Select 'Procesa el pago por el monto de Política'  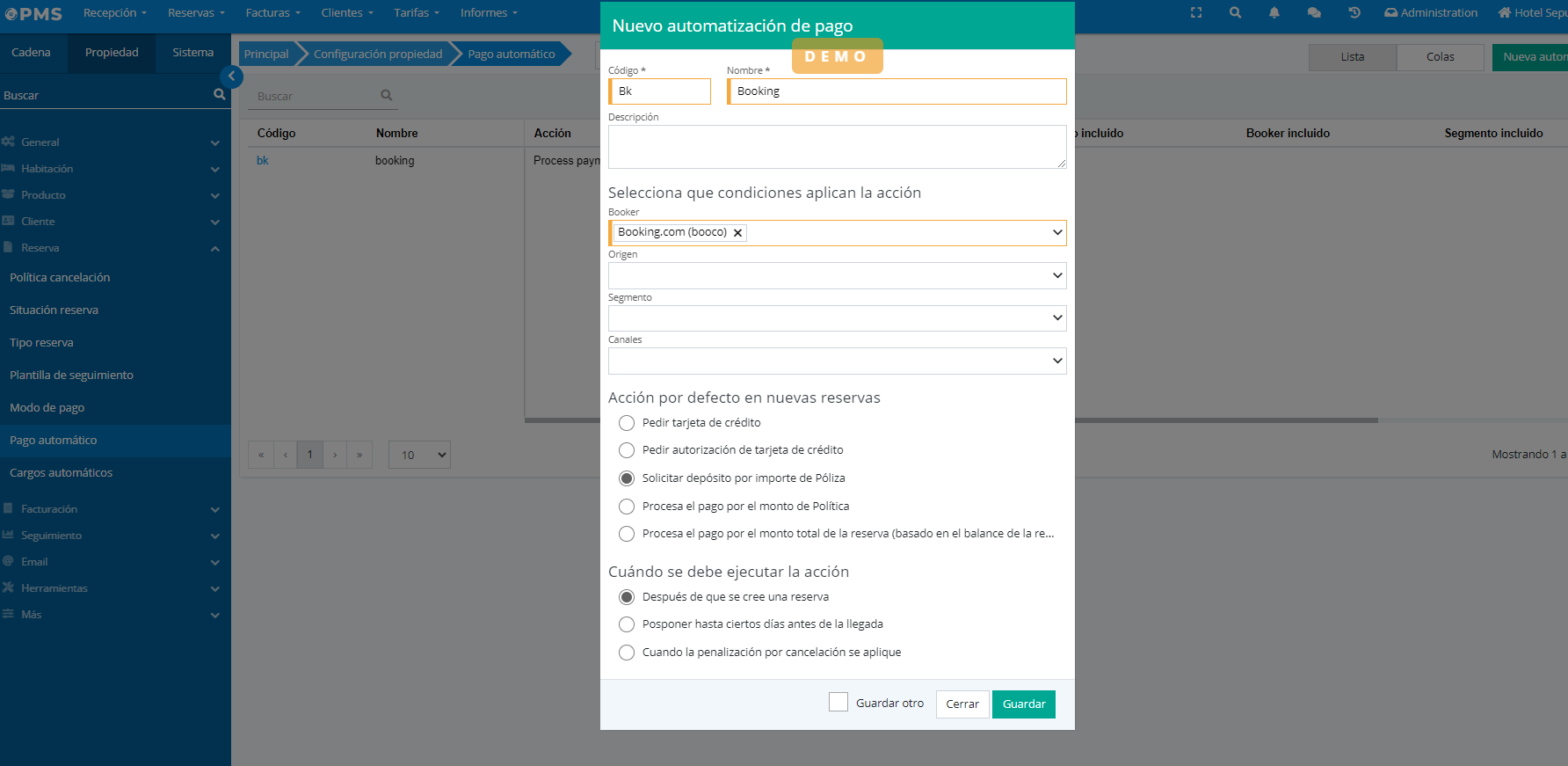coord(627,507)
